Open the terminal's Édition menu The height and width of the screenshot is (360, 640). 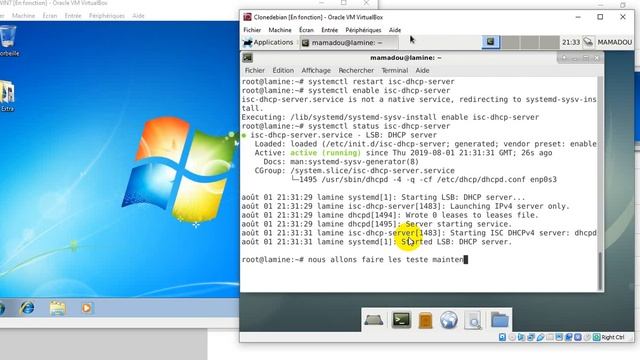pyautogui.click(x=283, y=70)
